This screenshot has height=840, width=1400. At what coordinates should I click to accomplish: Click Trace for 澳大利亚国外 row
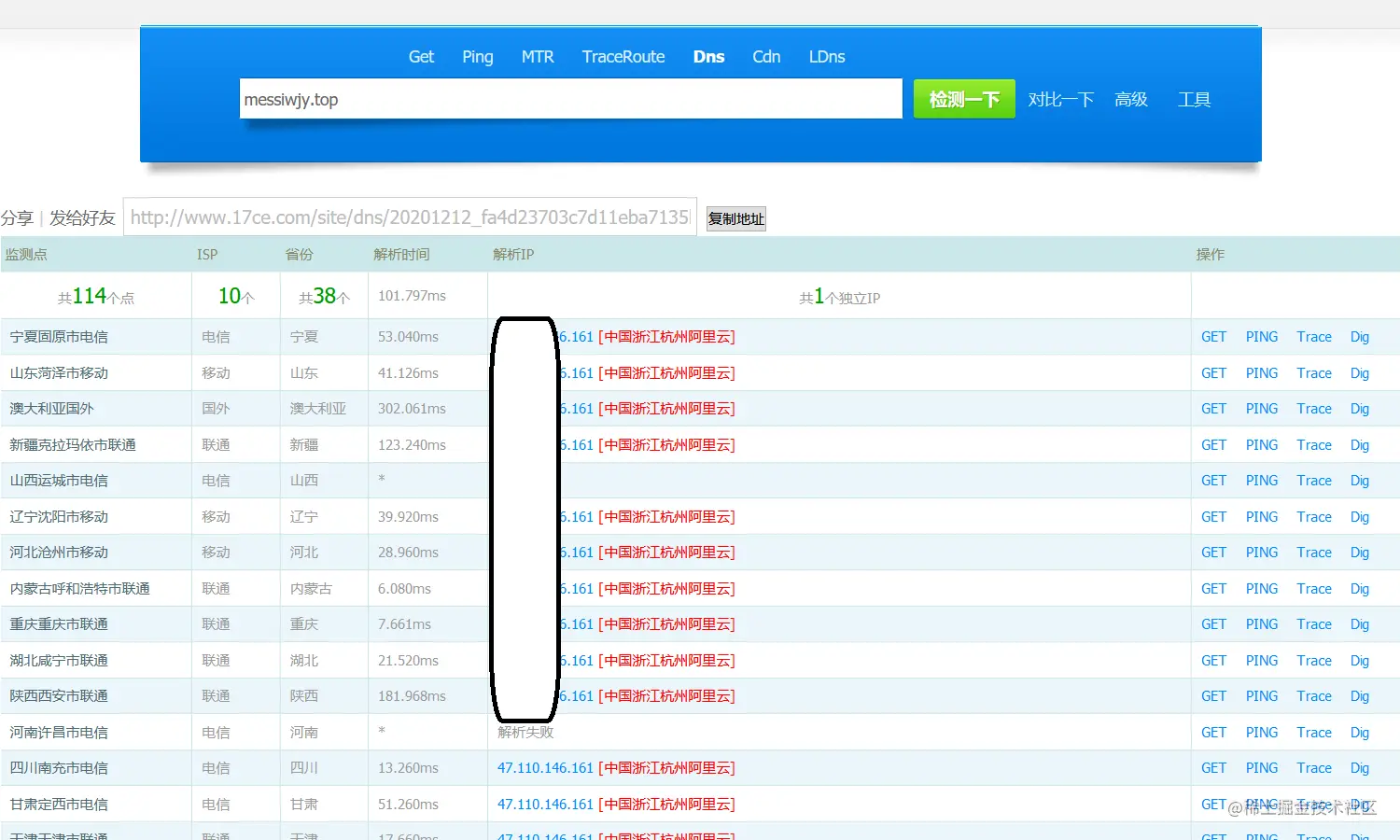tap(1314, 409)
